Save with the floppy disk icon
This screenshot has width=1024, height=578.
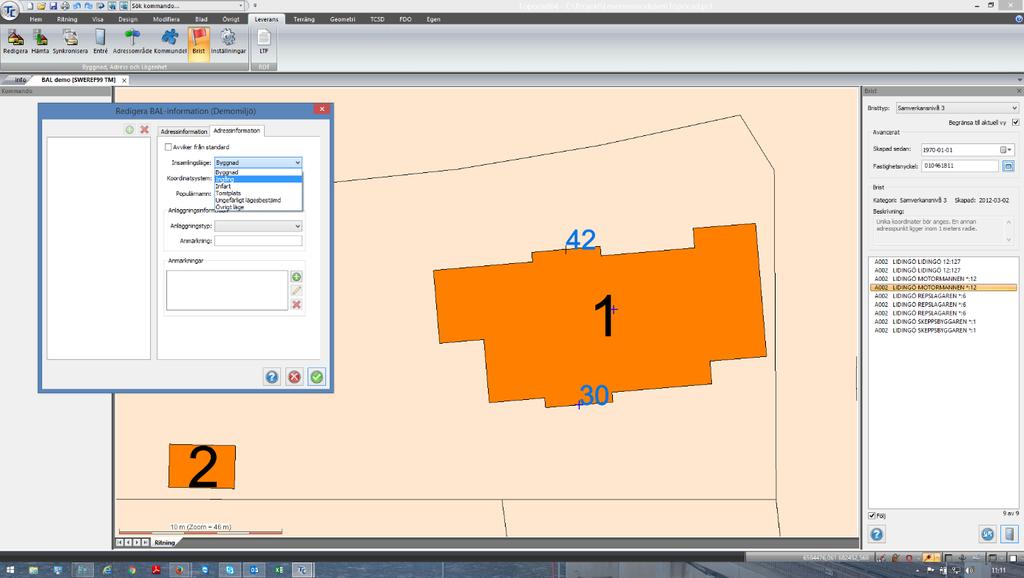(53, 5)
